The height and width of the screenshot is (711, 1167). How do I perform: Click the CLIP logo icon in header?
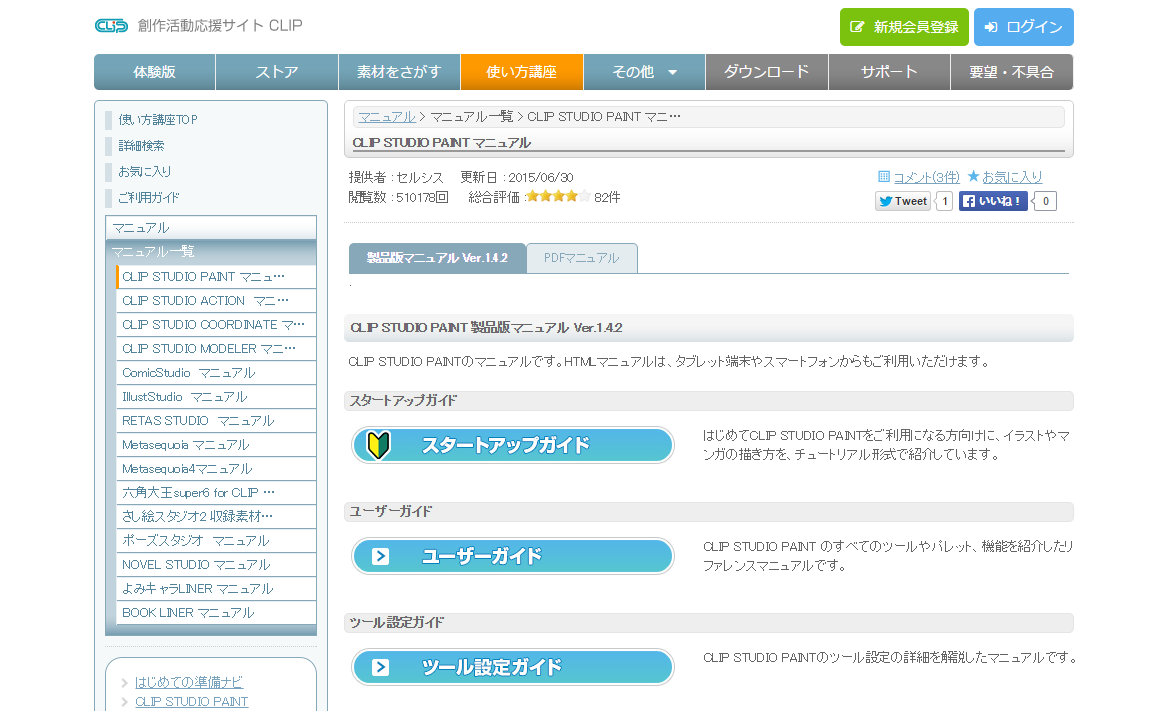pos(112,26)
